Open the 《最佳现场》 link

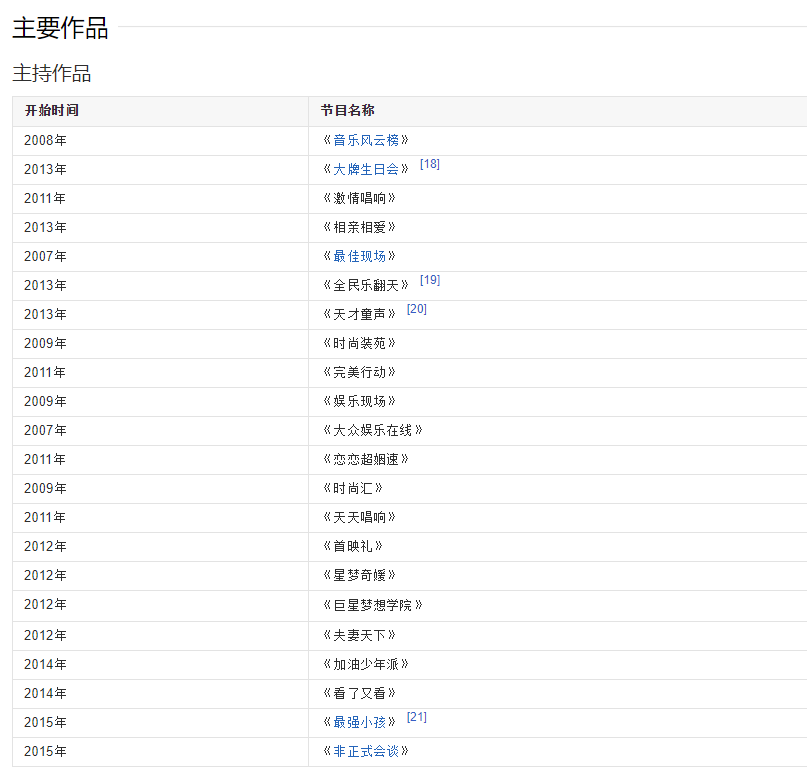[359, 256]
